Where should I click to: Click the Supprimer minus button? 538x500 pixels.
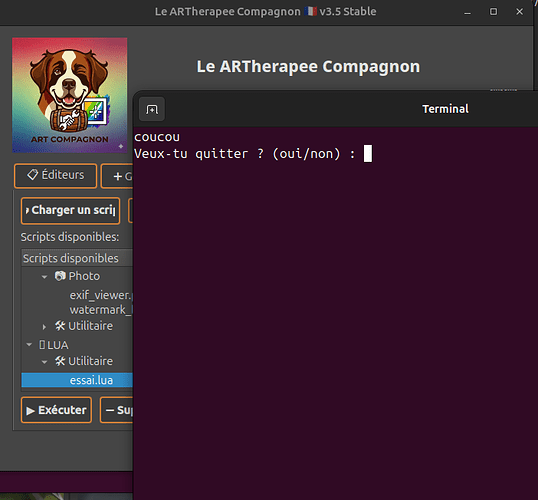[117, 410]
